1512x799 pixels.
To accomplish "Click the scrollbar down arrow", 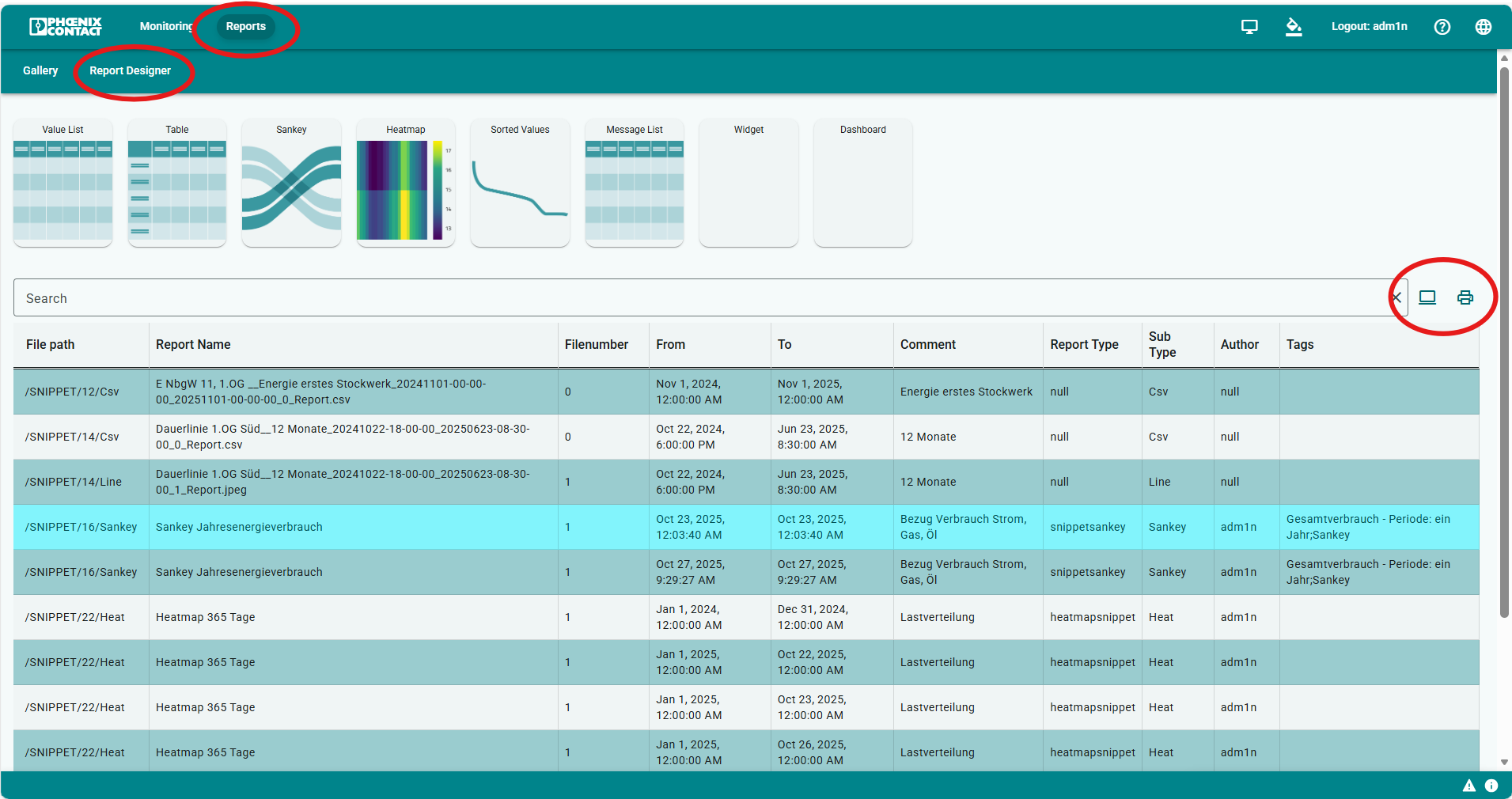I will tap(1504, 763).
